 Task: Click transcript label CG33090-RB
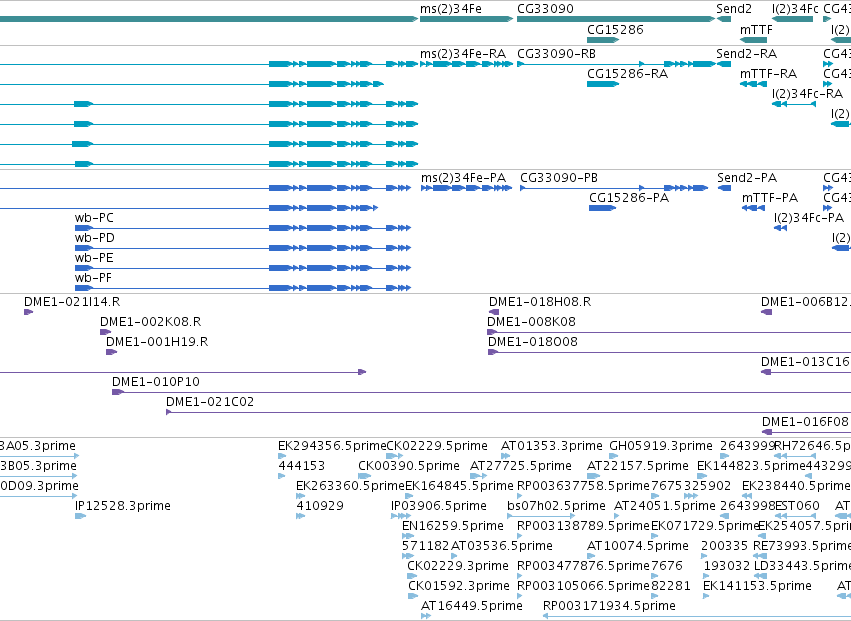coord(556,54)
